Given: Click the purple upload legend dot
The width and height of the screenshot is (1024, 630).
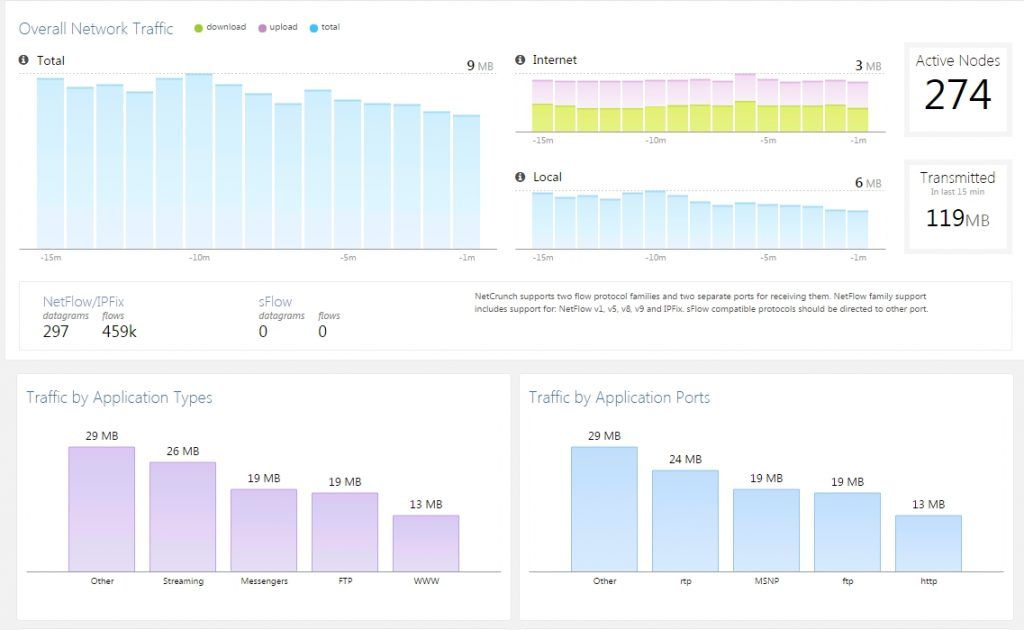Looking at the screenshot, I should coord(263,27).
